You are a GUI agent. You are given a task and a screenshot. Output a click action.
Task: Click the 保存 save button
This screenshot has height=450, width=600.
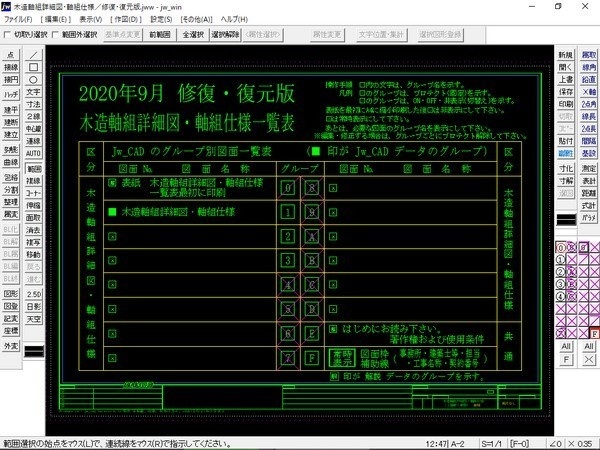(566, 92)
